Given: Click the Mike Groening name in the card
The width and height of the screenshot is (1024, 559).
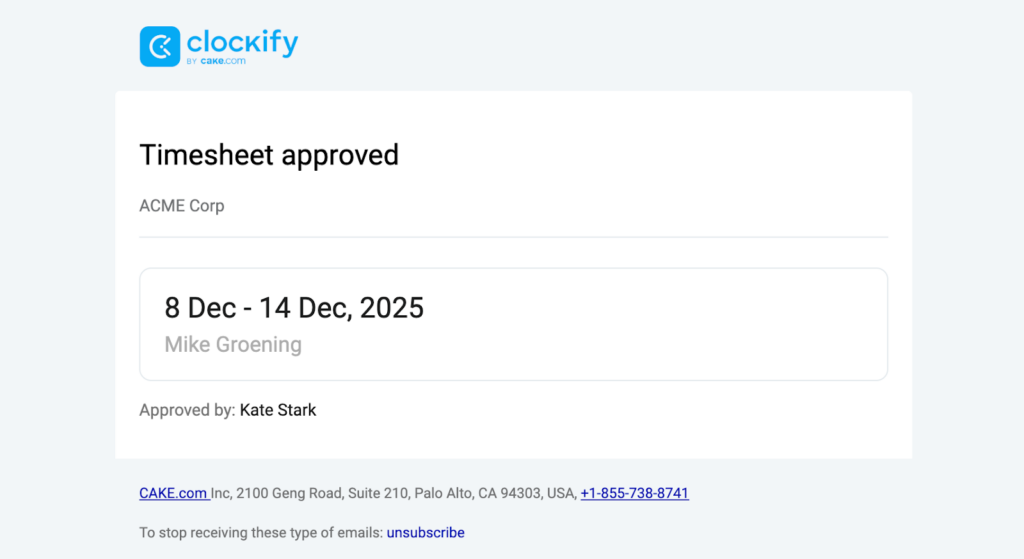Looking at the screenshot, I should (x=233, y=345).
